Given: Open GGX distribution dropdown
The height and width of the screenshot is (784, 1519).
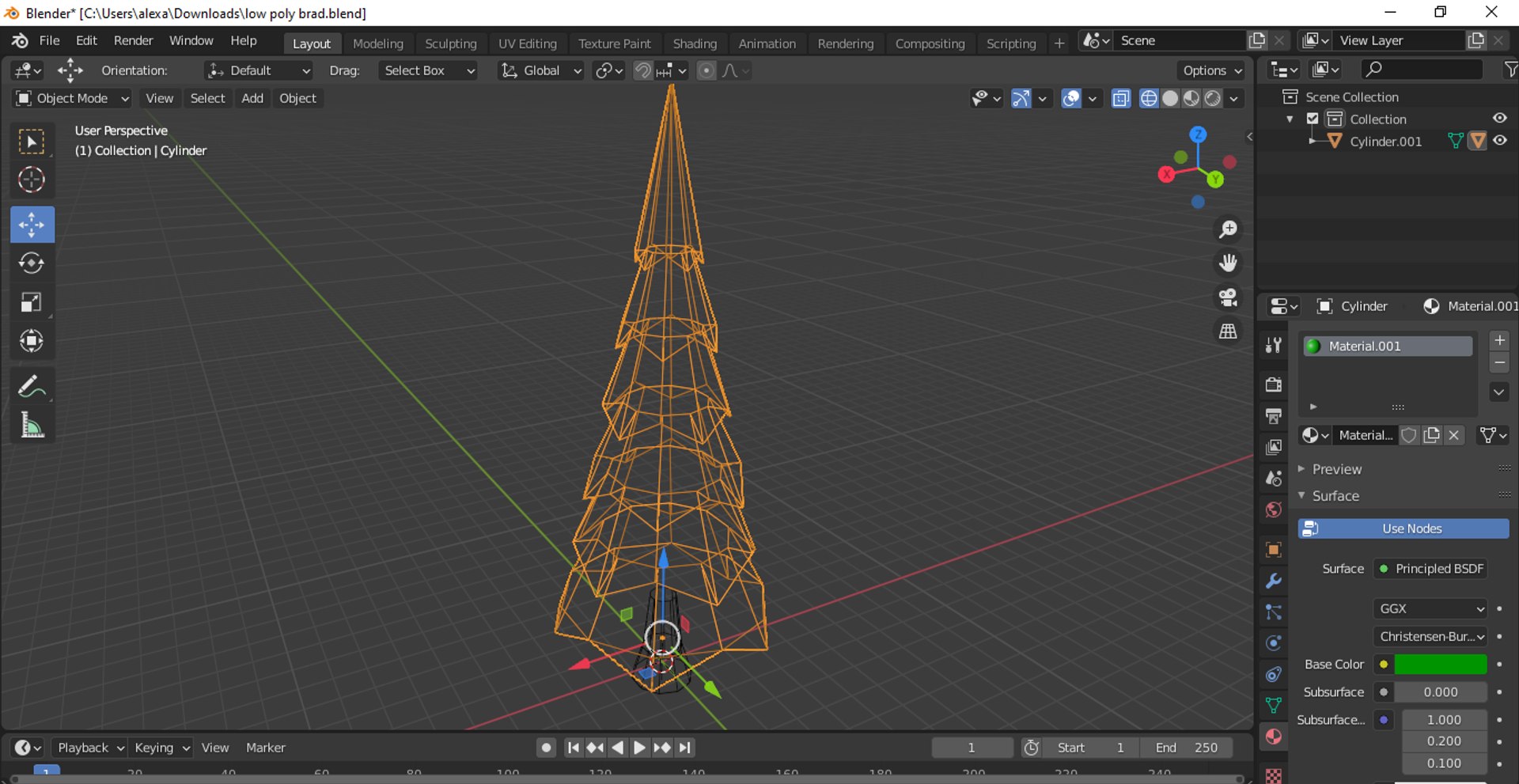Looking at the screenshot, I should (1430, 608).
